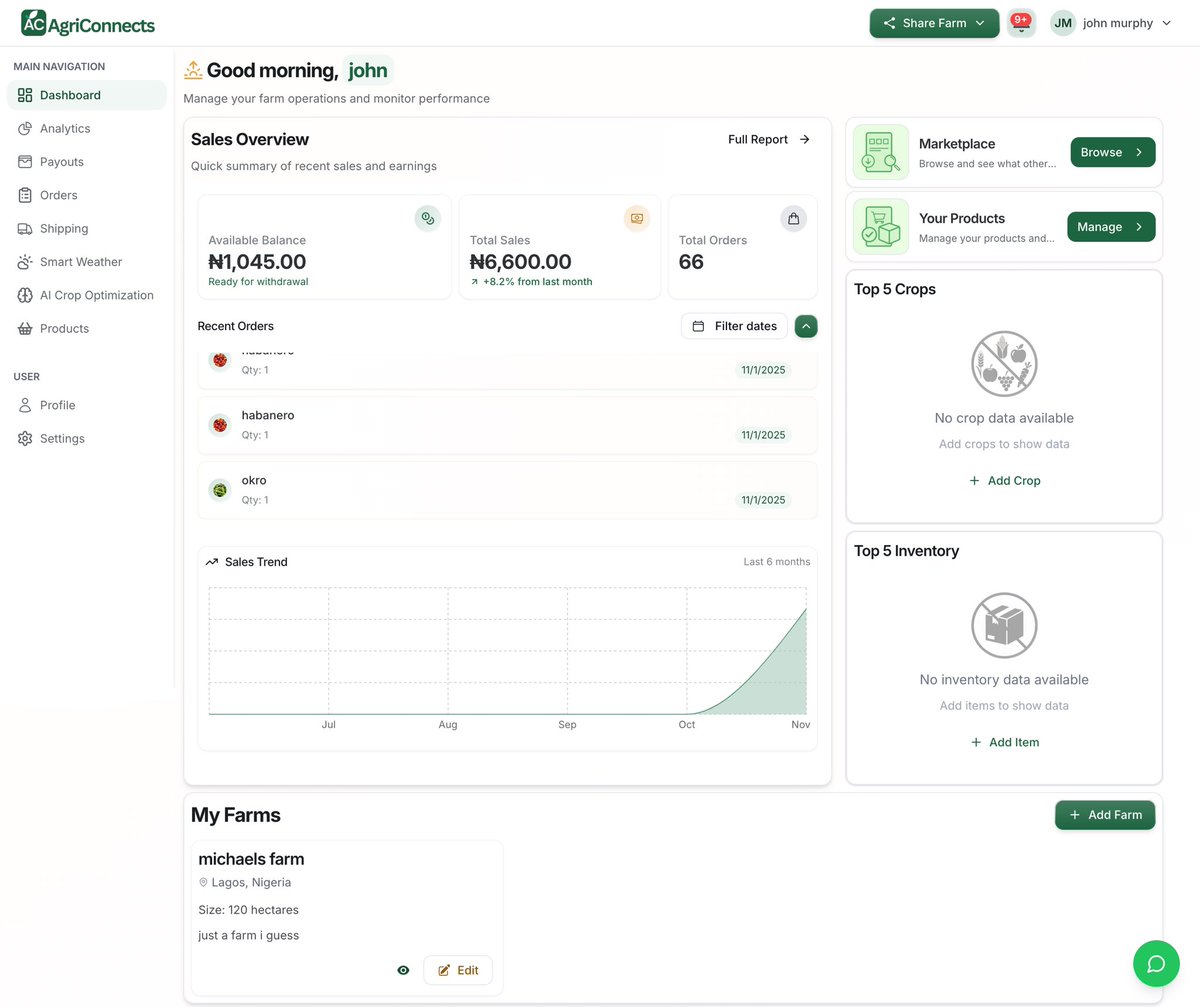
Task: Click the Marketplace card icon
Action: click(881, 152)
